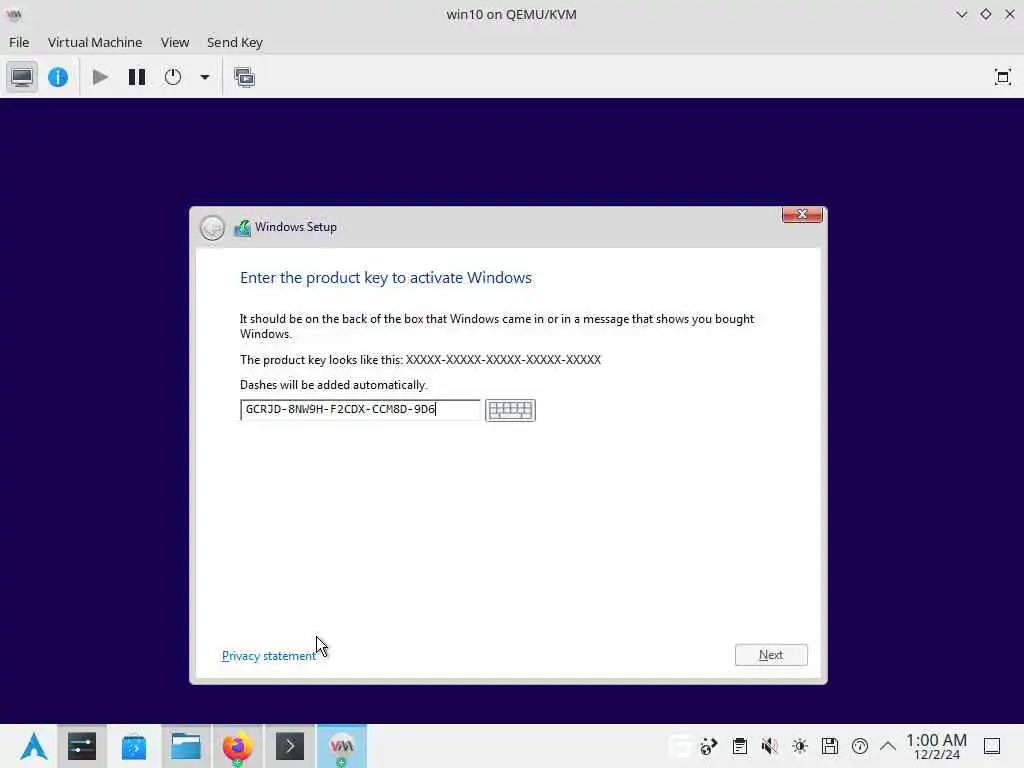This screenshot has width=1024, height=768.
Task: Click the Run virtual machine play button
Action: (100, 77)
